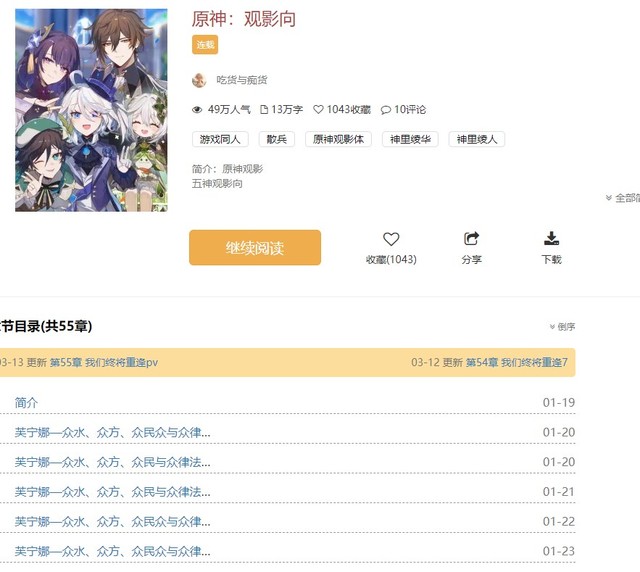Click the eye icon beside 49万人气
The width and height of the screenshot is (640, 572).
[x=197, y=109]
